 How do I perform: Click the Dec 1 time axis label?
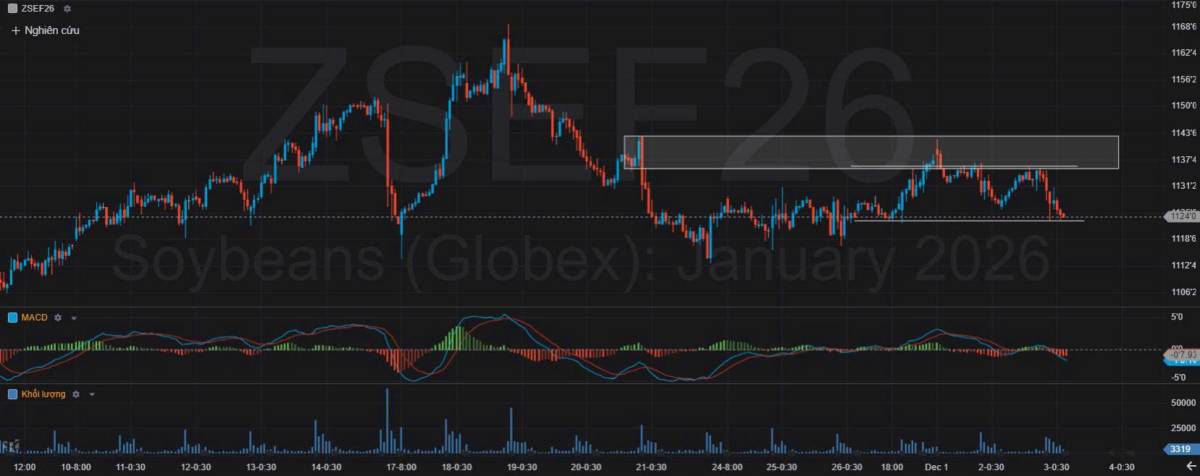(936, 466)
